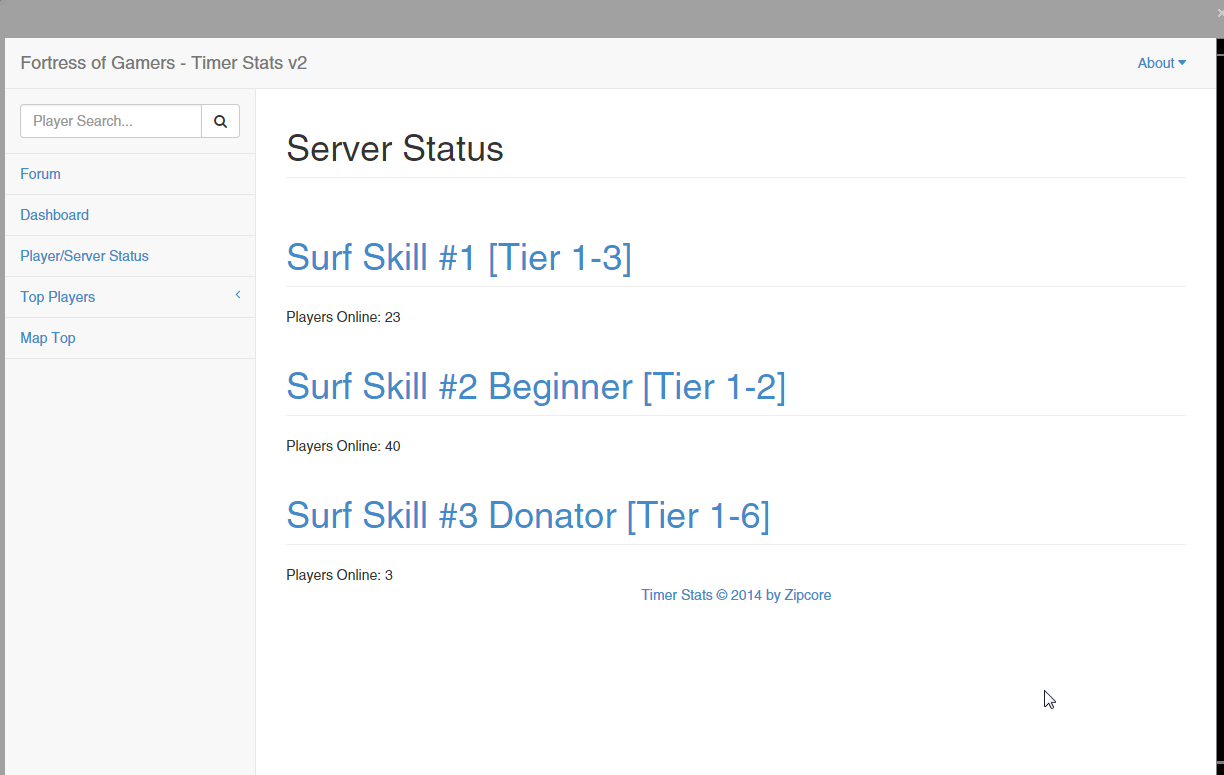Click the Server Status page heading
Viewport: 1224px width, 775px height.
click(x=395, y=149)
